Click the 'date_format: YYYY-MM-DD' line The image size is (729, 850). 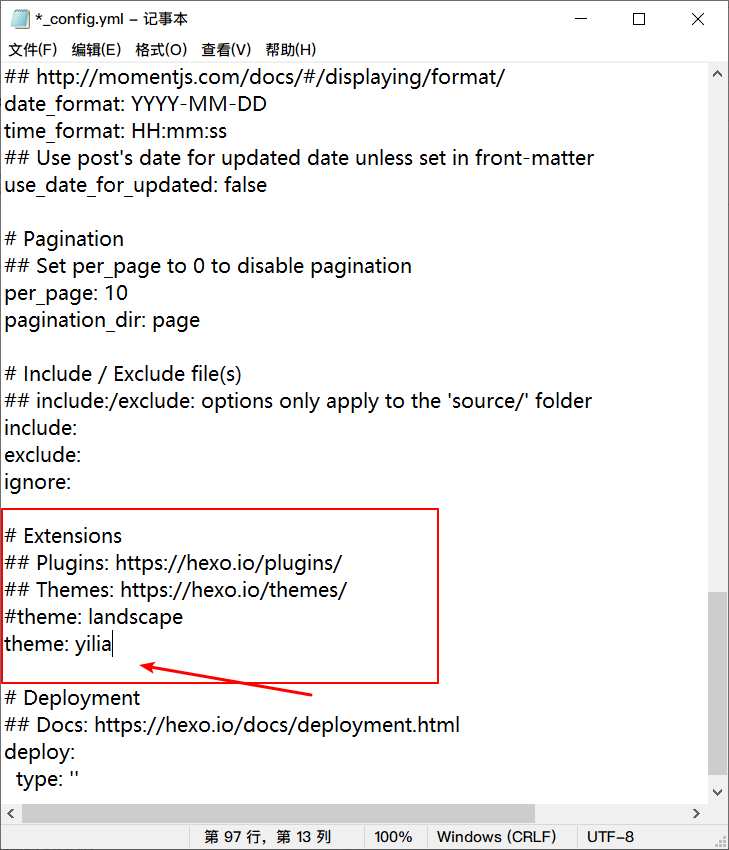tap(135, 104)
